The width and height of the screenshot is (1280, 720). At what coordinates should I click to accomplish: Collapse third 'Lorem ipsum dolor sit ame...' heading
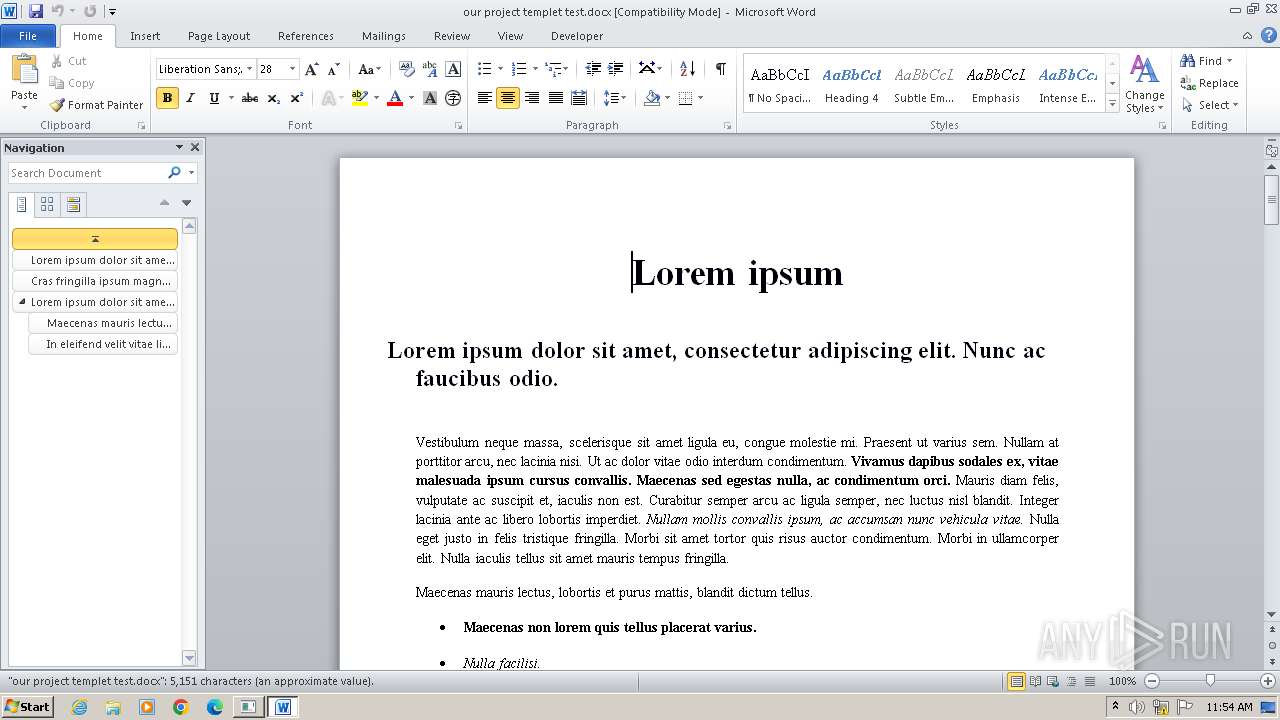pos(22,301)
